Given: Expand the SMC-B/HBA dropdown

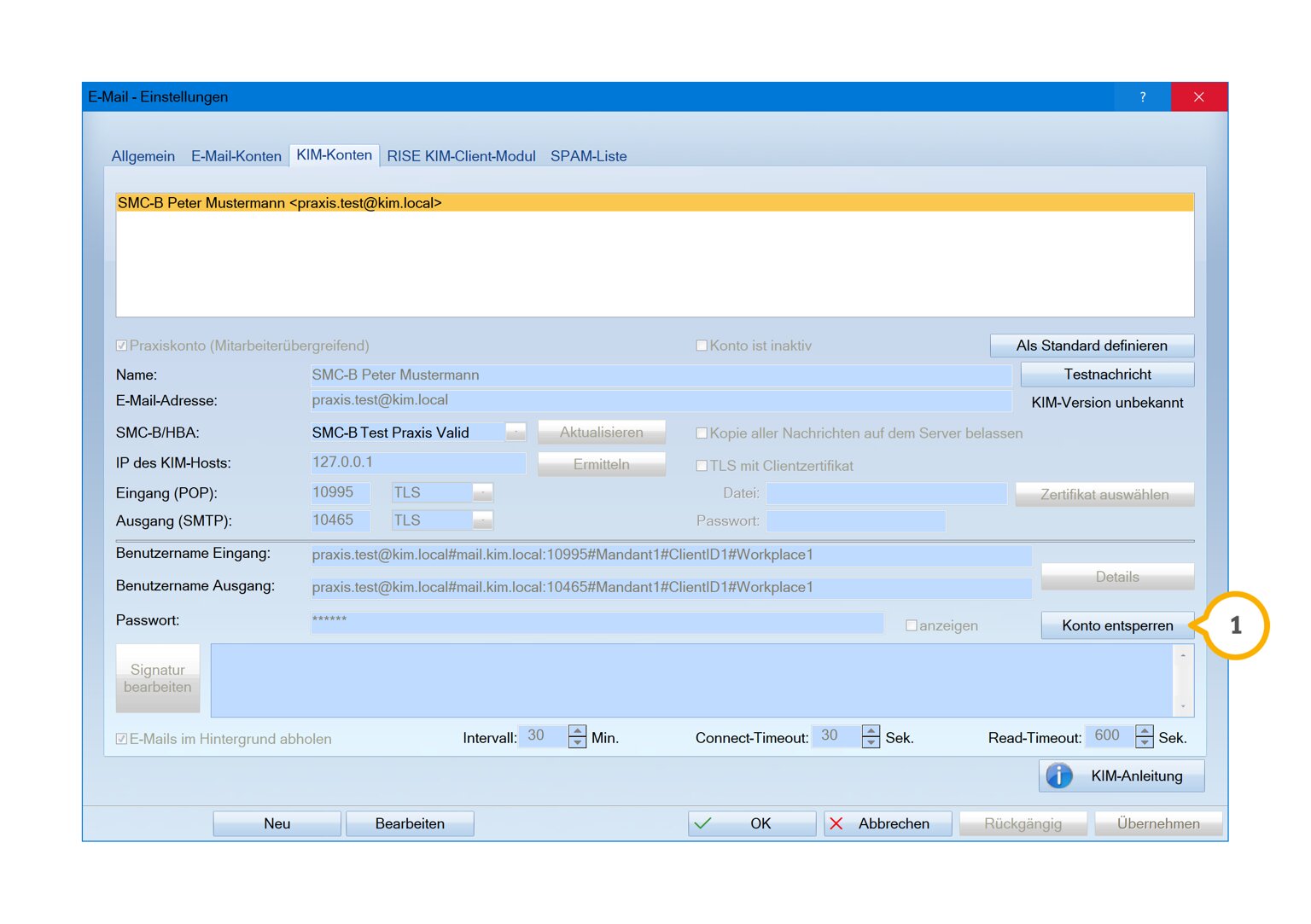Looking at the screenshot, I should [516, 433].
